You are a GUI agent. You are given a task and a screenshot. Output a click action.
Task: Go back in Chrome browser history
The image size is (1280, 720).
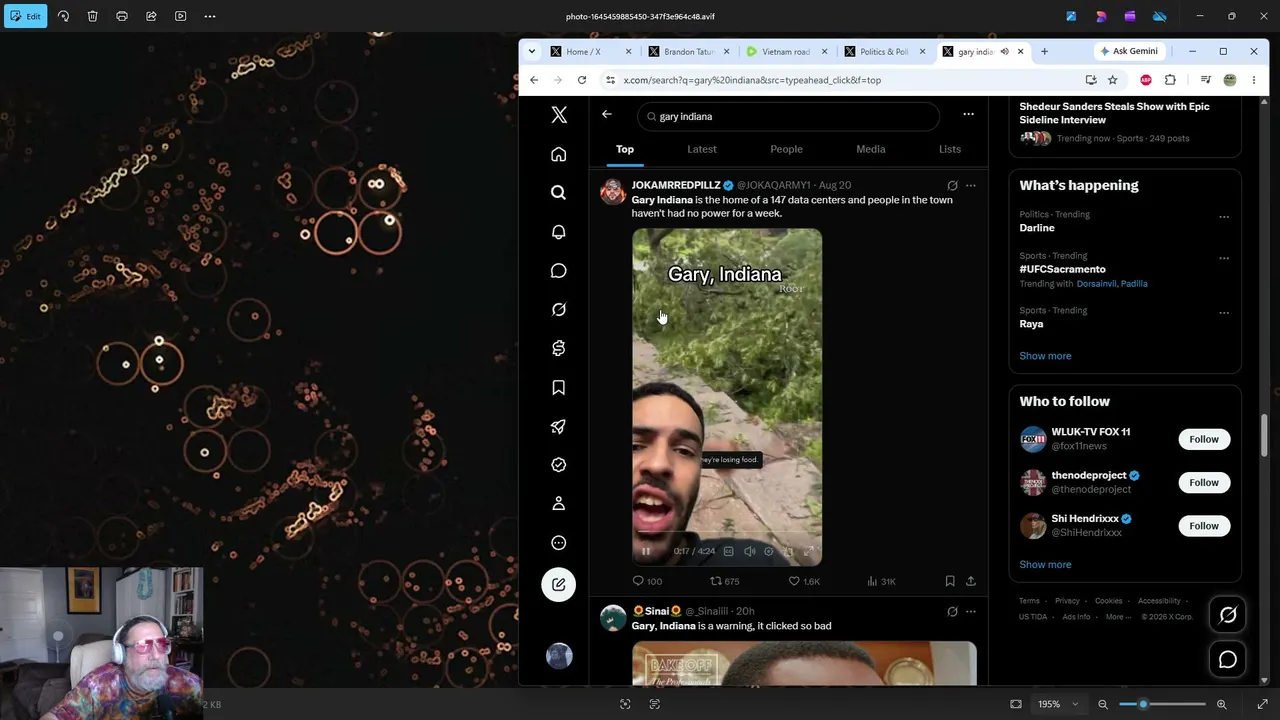coord(534,80)
